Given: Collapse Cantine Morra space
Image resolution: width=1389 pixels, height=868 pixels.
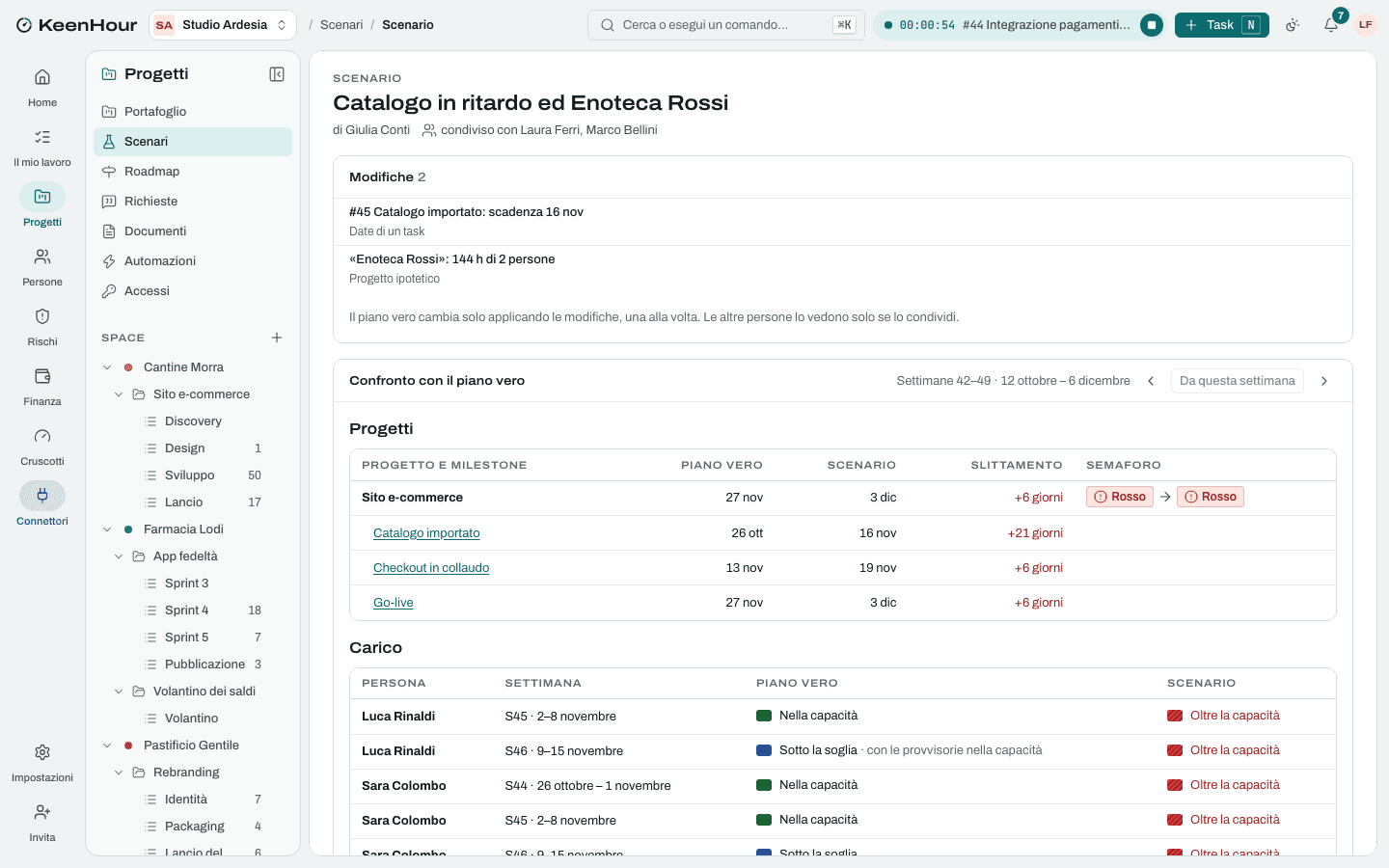Looking at the screenshot, I should [107, 367].
